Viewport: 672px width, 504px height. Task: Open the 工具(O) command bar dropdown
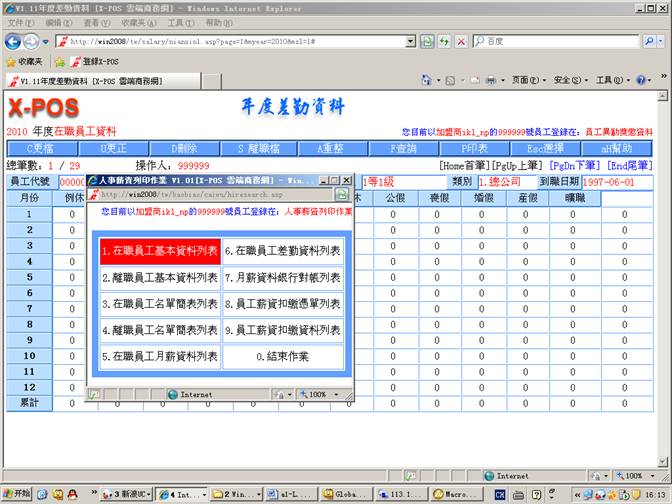[611, 80]
